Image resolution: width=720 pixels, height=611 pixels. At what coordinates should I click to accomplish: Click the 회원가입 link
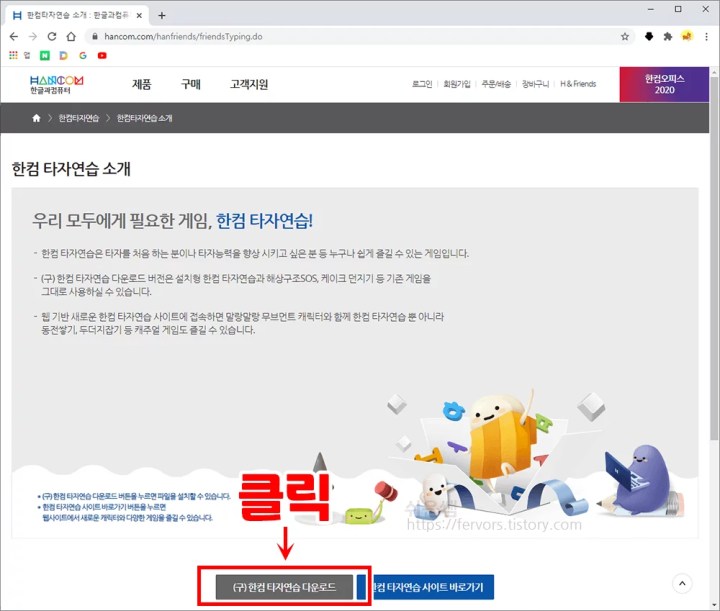coord(457,84)
